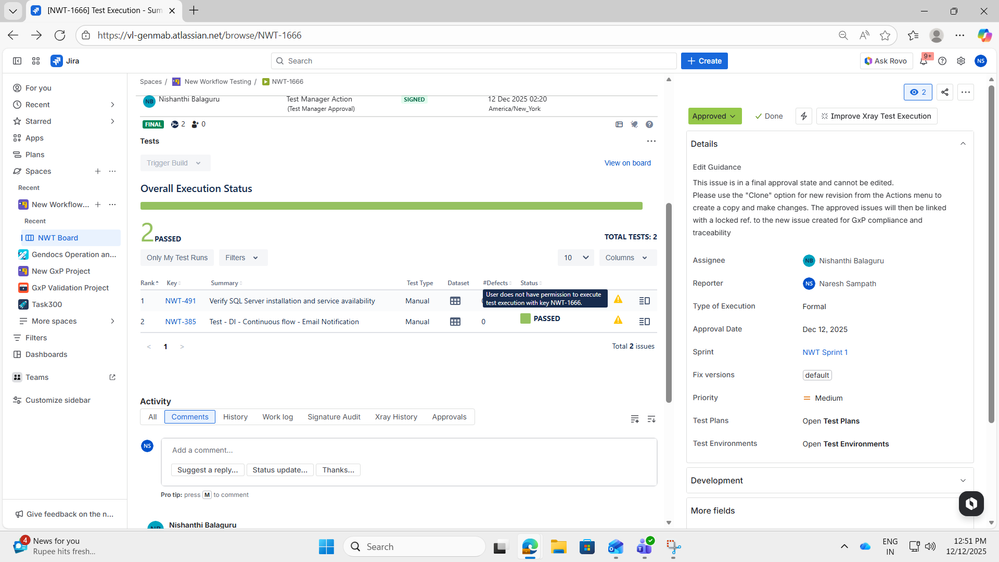Open the Filters dropdown
Viewport: 999px width, 562px height.
click(x=241, y=257)
